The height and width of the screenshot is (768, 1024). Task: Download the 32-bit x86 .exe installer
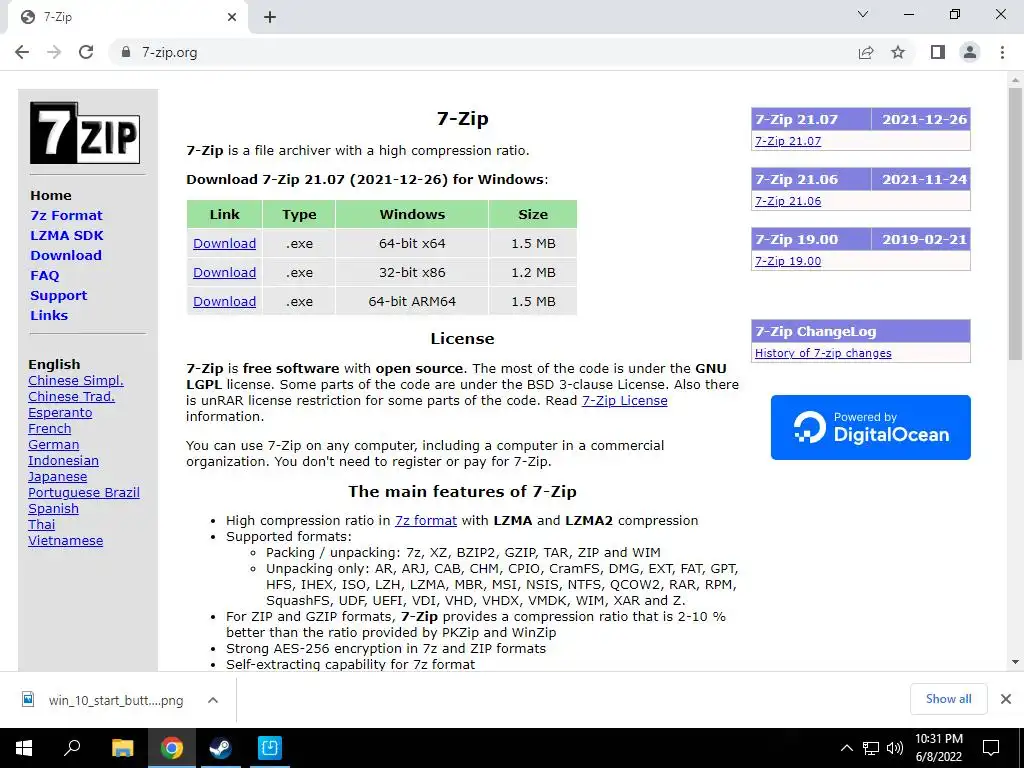pos(224,272)
